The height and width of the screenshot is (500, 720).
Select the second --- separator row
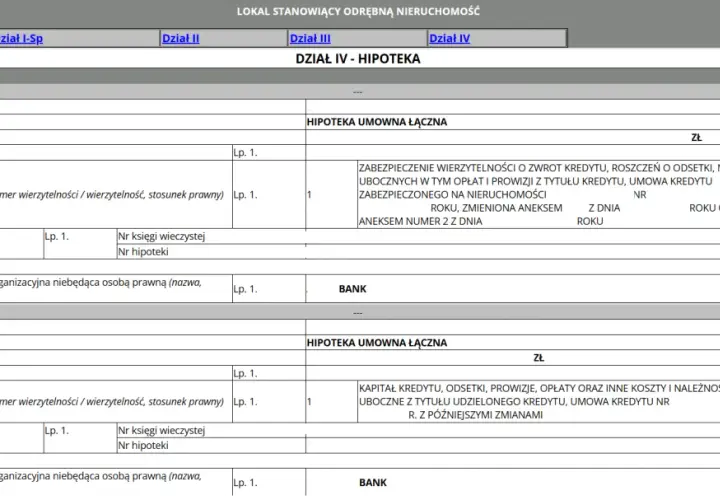[360, 313]
